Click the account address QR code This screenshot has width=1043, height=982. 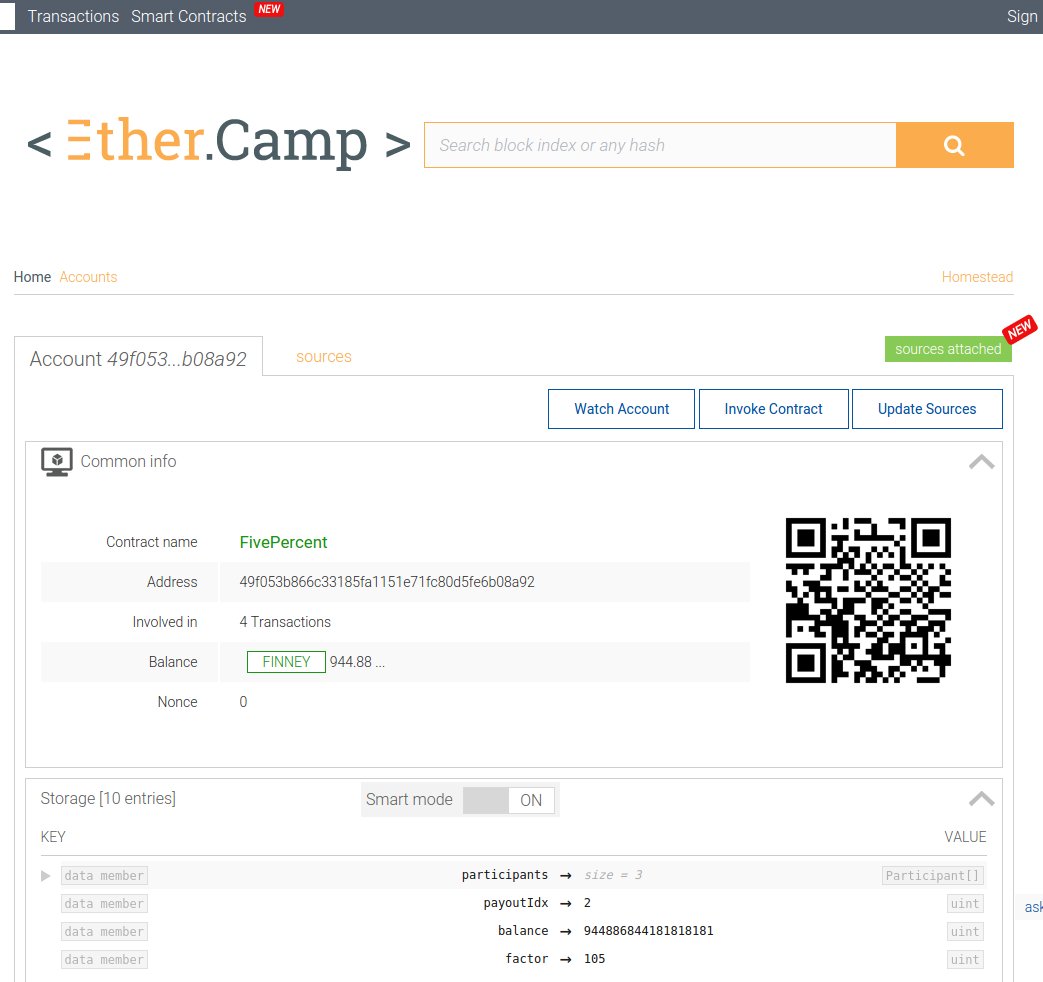tap(868, 600)
